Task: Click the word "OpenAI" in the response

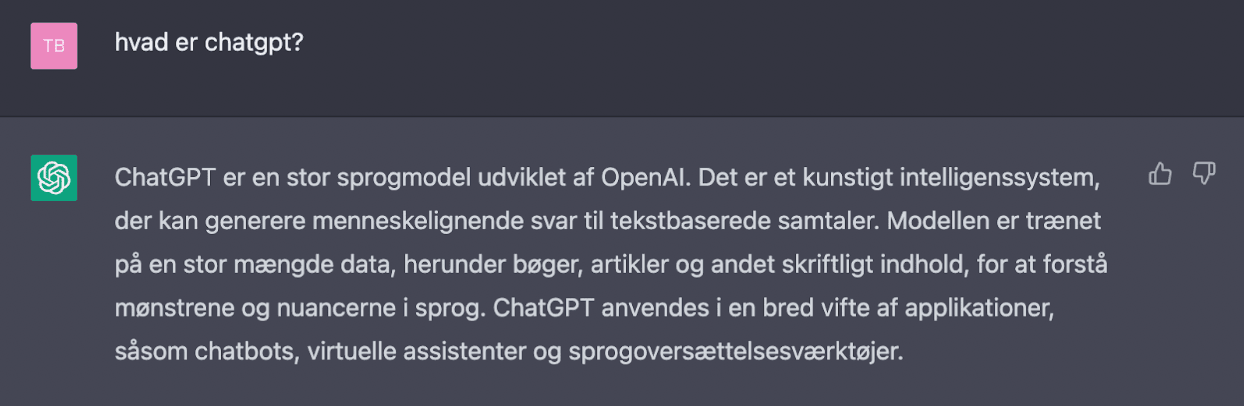Action: 644,179
